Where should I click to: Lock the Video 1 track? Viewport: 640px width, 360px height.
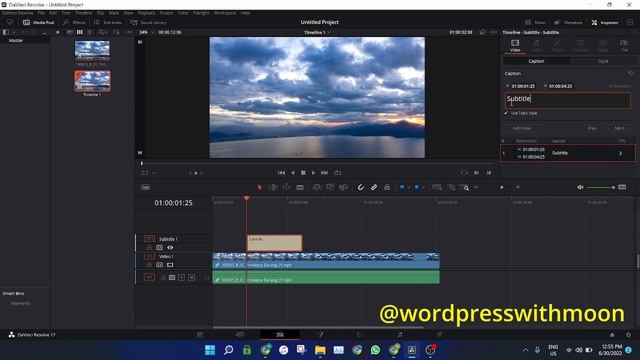coord(149,265)
